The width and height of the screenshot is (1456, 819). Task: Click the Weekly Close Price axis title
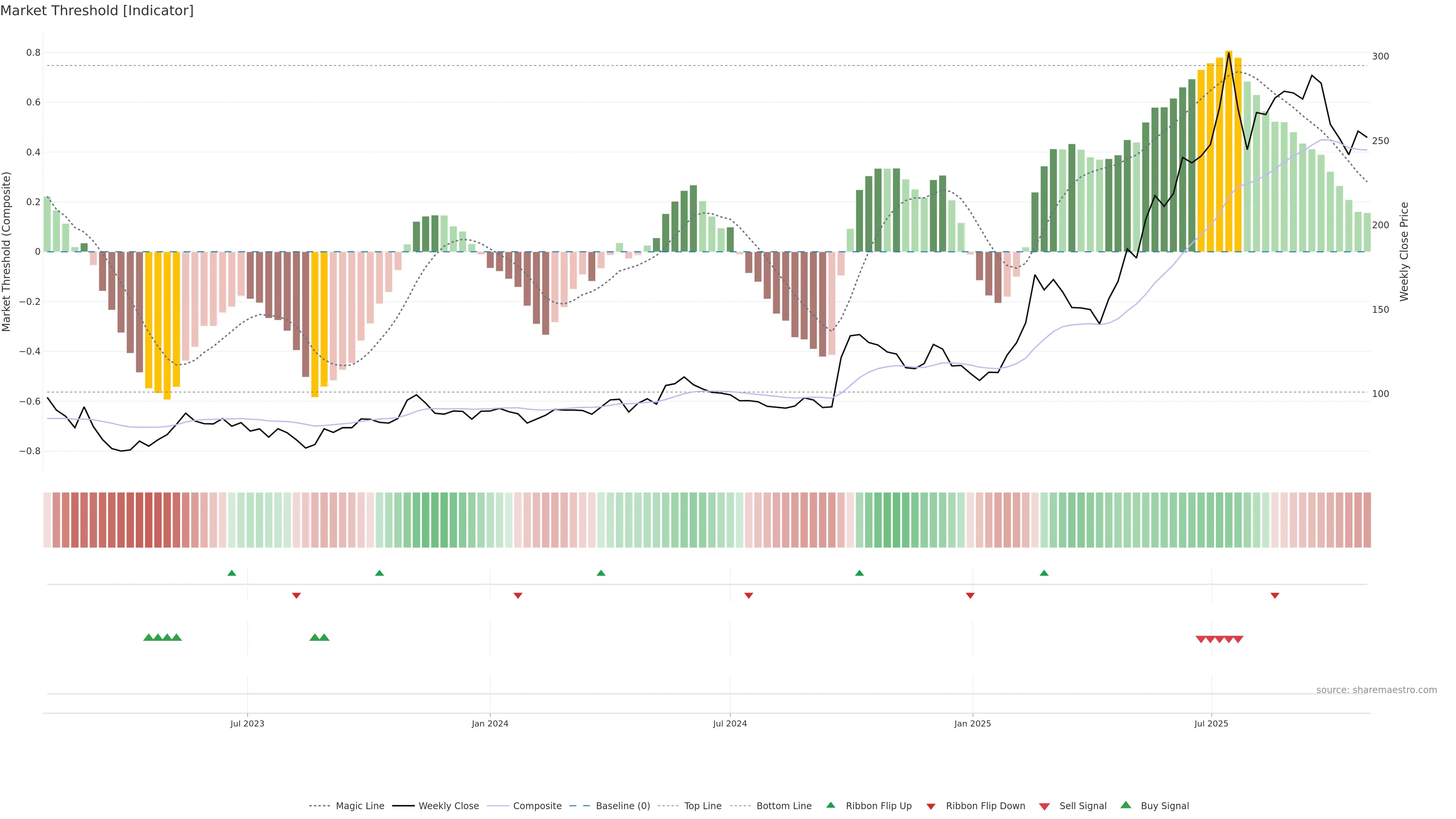[1404, 251]
